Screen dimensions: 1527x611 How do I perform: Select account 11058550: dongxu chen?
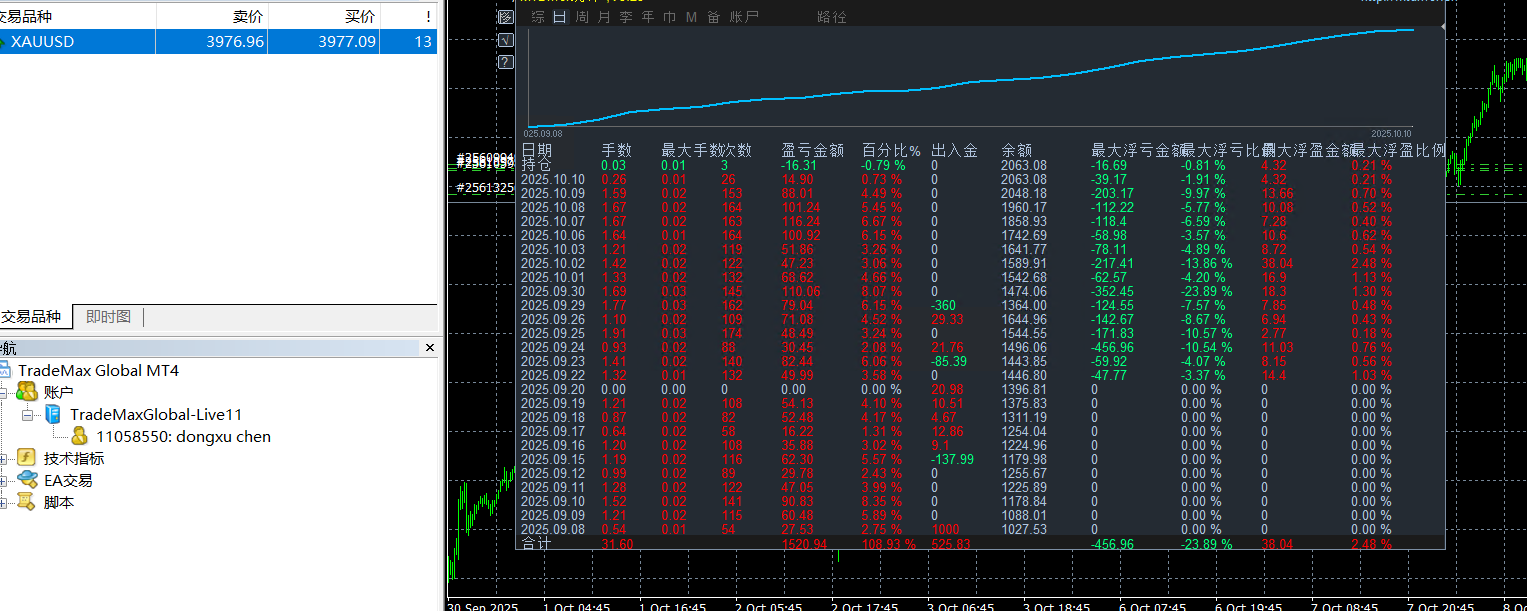pyautogui.click(x=183, y=436)
